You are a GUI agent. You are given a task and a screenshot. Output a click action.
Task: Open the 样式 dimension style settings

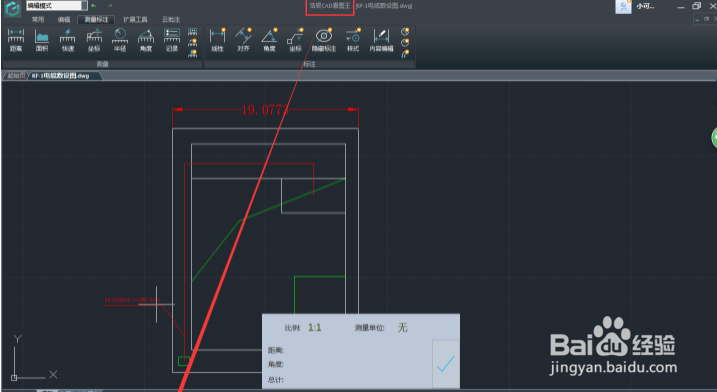(x=353, y=40)
